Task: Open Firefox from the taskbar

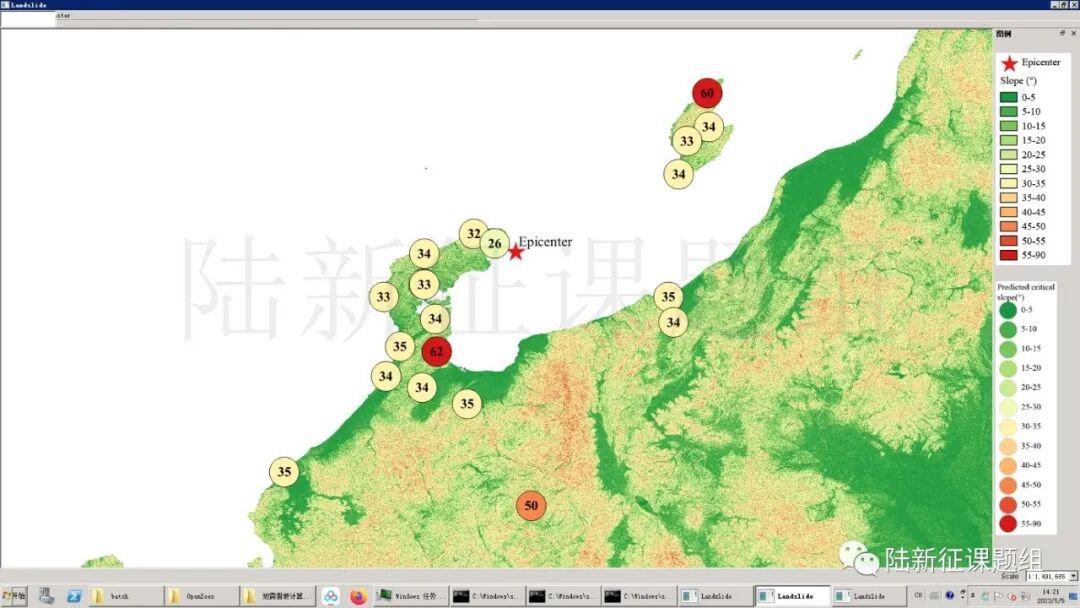Action: tap(358, 596)
